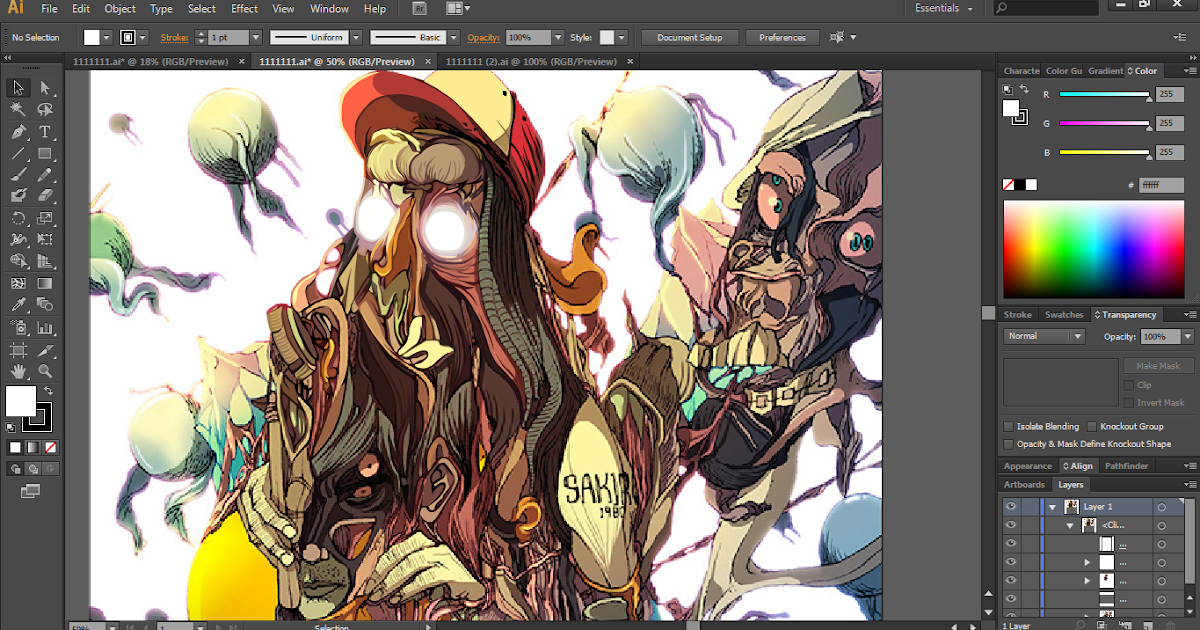Viewport: 1200px width, 630px height.
Task: Choose the Direct Selection tool
Action: [45, 88]
